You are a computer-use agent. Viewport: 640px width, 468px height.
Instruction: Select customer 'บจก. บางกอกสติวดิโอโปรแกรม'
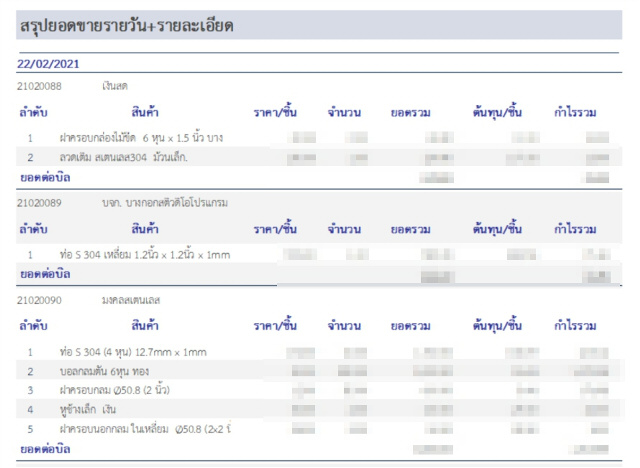coord(165,203)
